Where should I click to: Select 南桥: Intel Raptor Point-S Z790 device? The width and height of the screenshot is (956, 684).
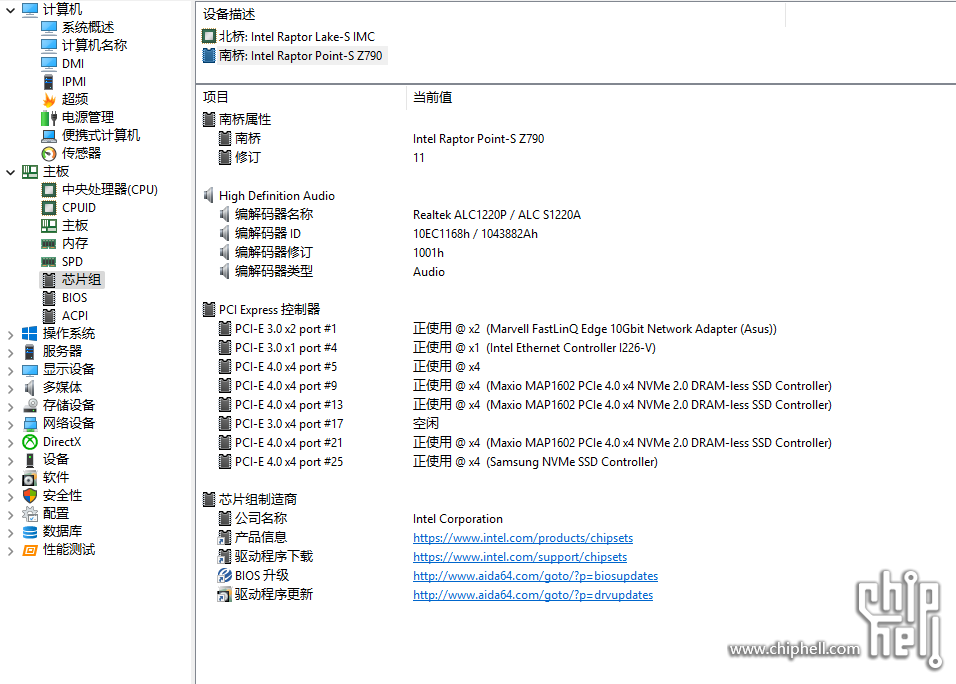point(293,55)
